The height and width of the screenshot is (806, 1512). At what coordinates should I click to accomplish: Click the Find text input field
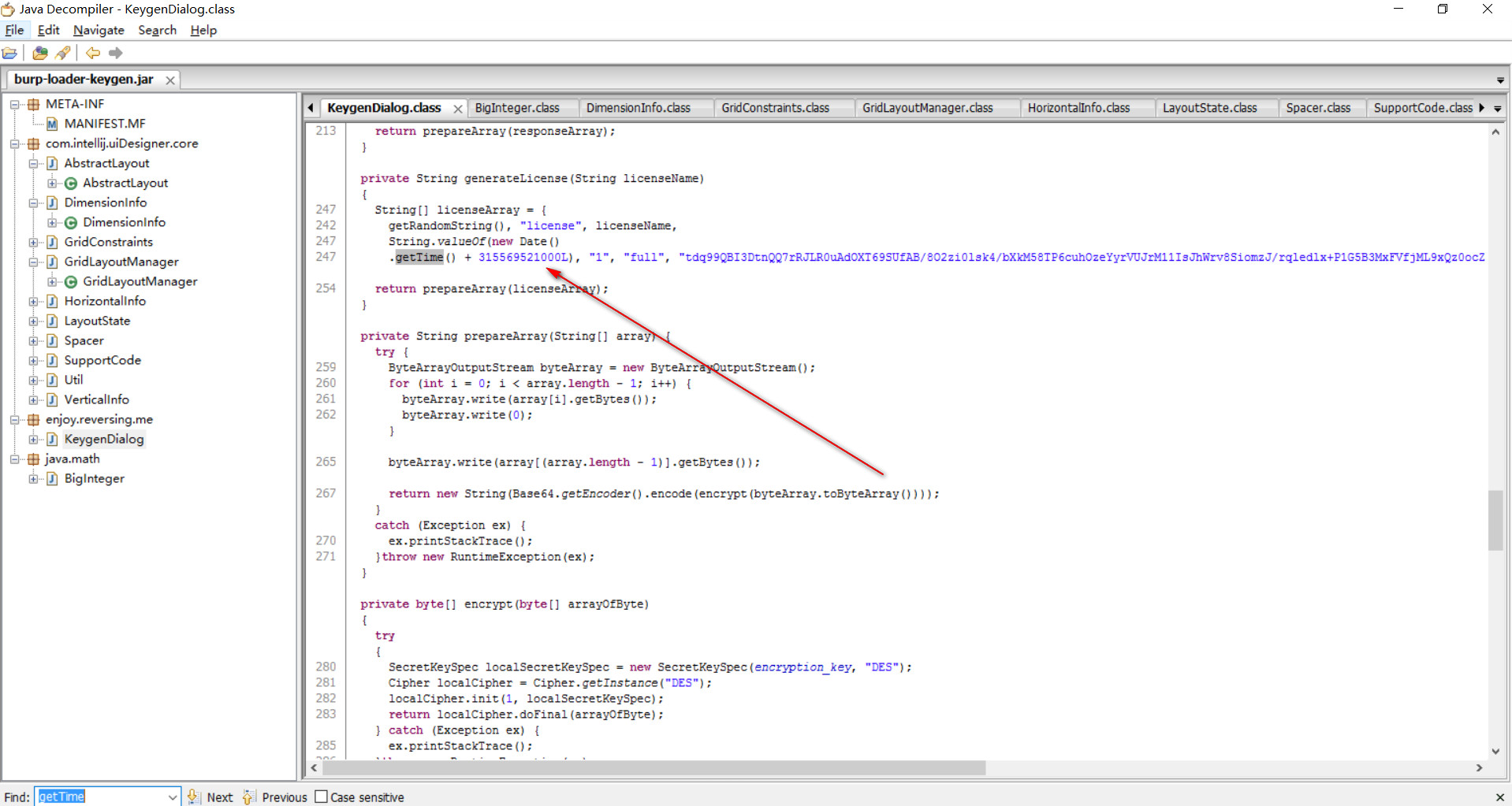[x=101, y=797]
